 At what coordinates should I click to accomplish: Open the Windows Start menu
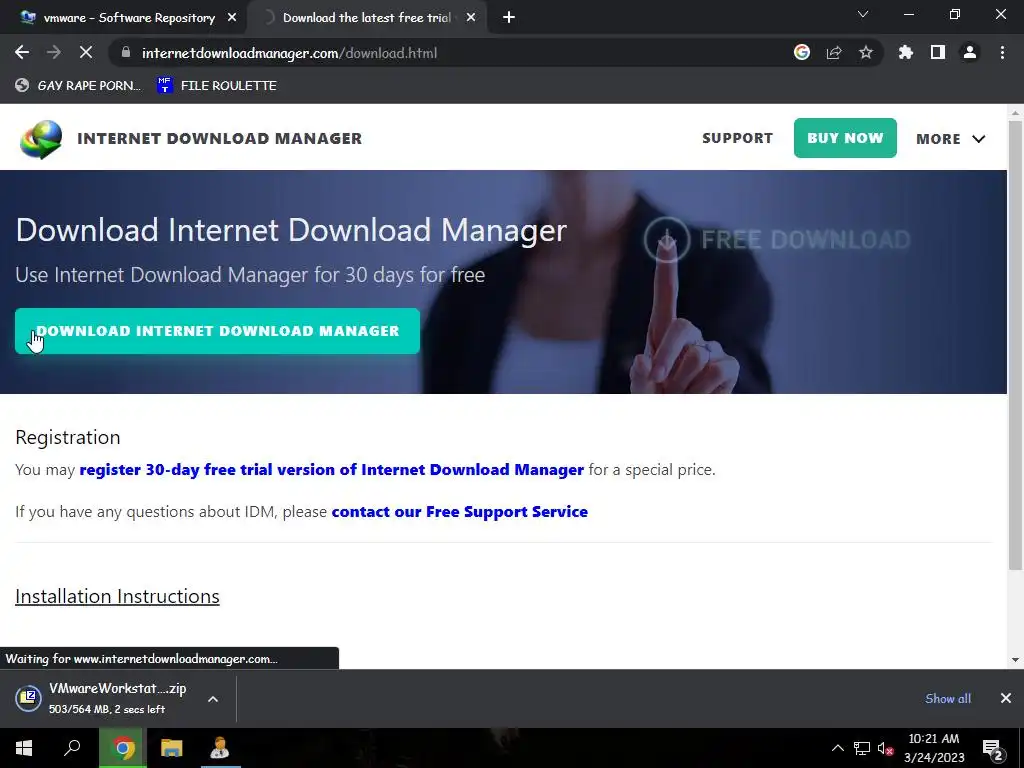point(24,748)
